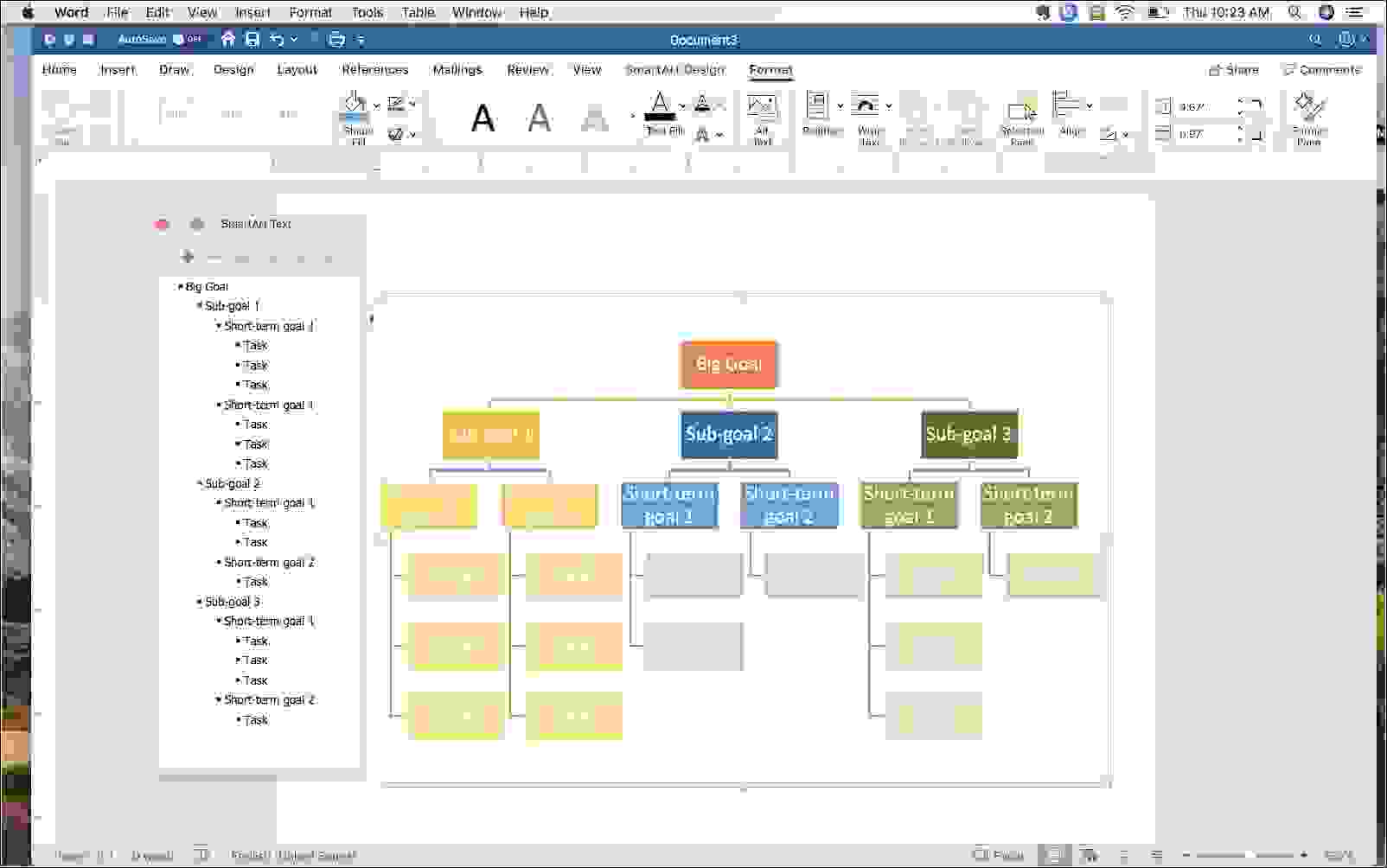The width and height of the screenshot is (1387, 868).
Task: Switch to Print Layout view button
Action: pyautogui.click(x=1055, y=855)
